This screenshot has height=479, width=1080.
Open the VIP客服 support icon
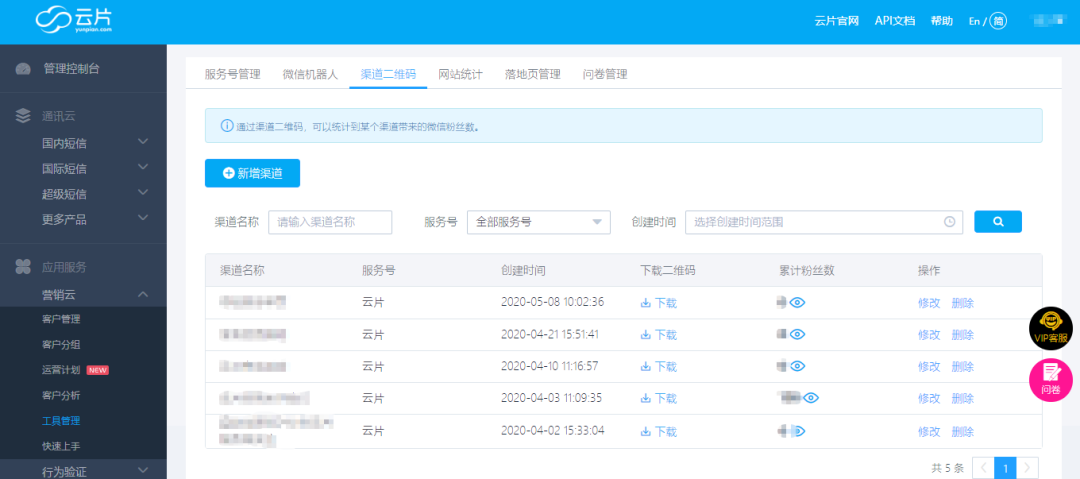pyautogui.click(x=1050, y=327)
